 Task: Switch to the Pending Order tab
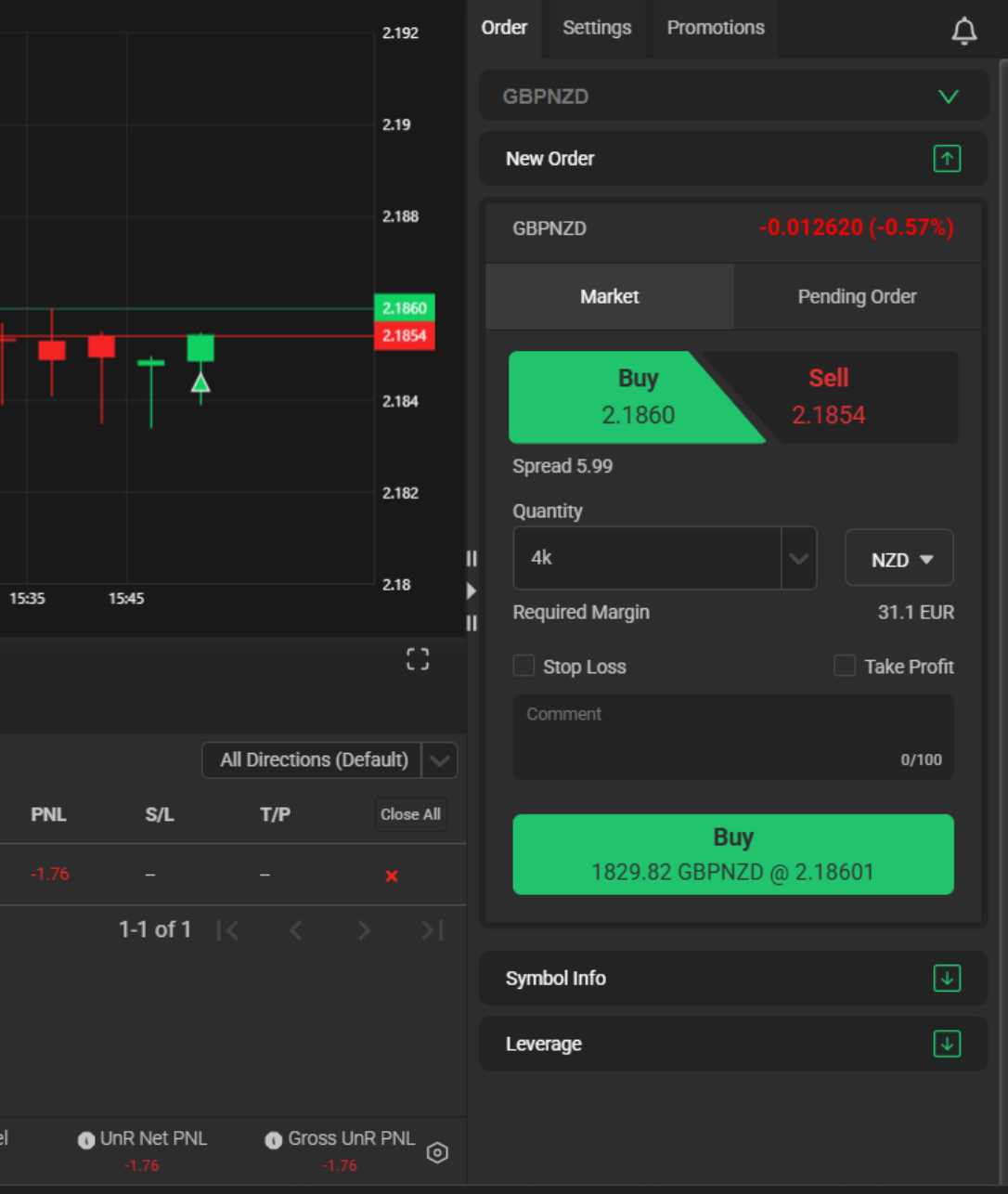click(x=857, y=297)
